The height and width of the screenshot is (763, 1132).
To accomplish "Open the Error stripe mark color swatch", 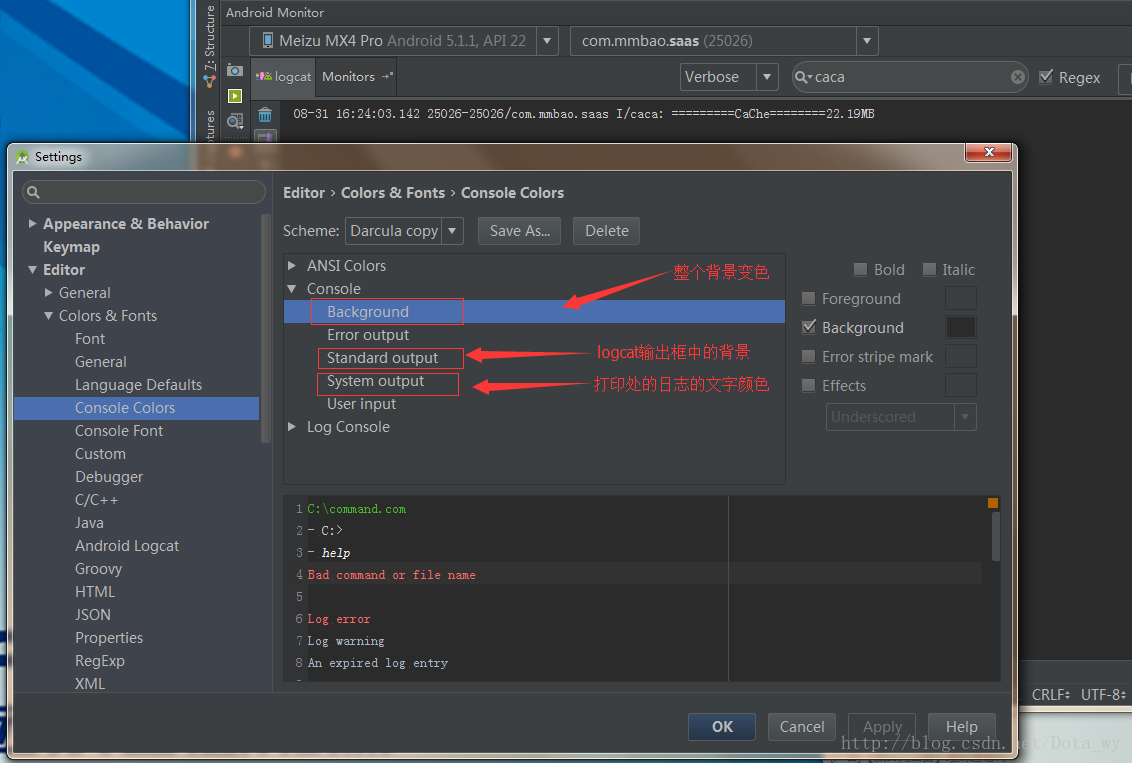I will tap(961, 356).
